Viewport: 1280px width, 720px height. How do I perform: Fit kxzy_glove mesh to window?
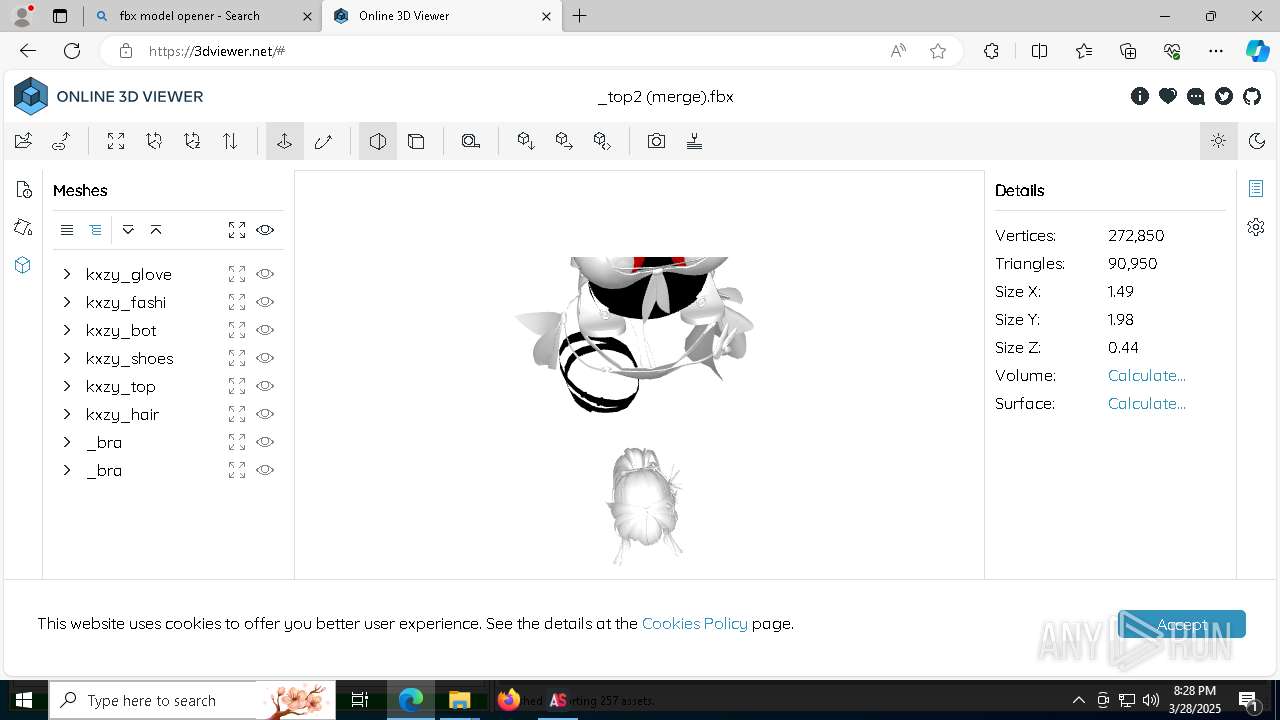tap(237, 274)
